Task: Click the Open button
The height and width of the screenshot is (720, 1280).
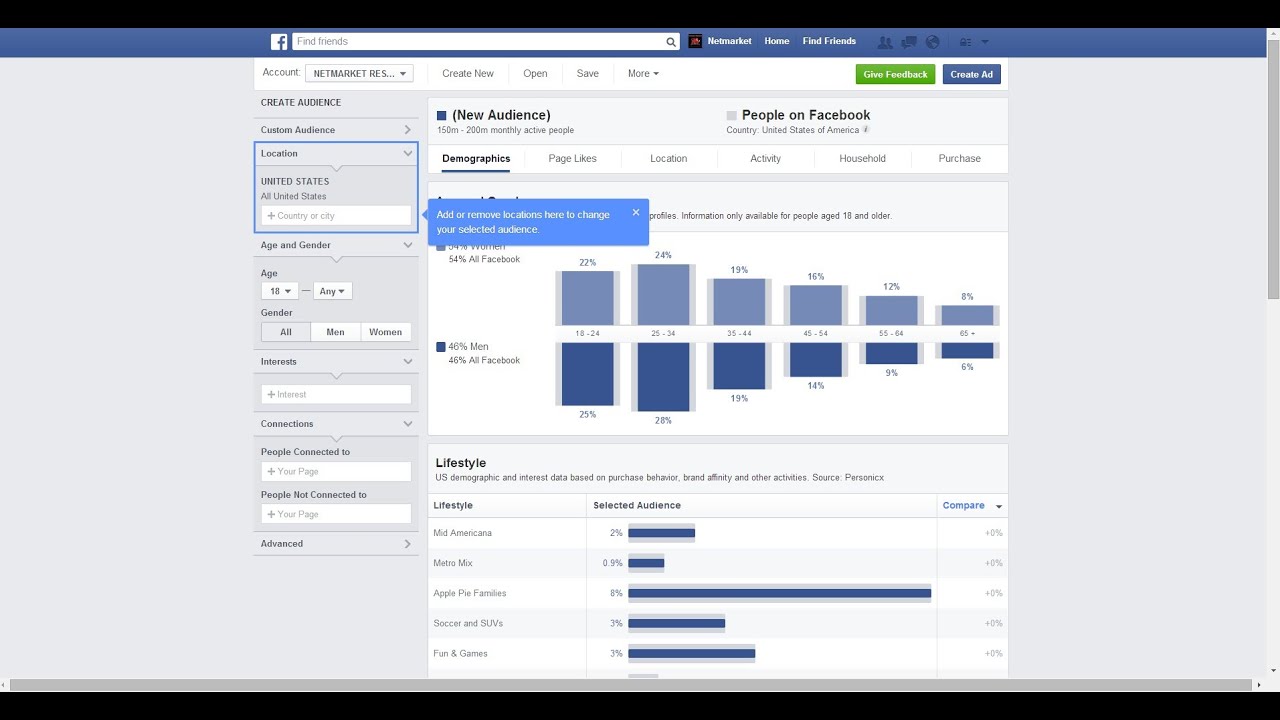Action: tap(535, 74)
